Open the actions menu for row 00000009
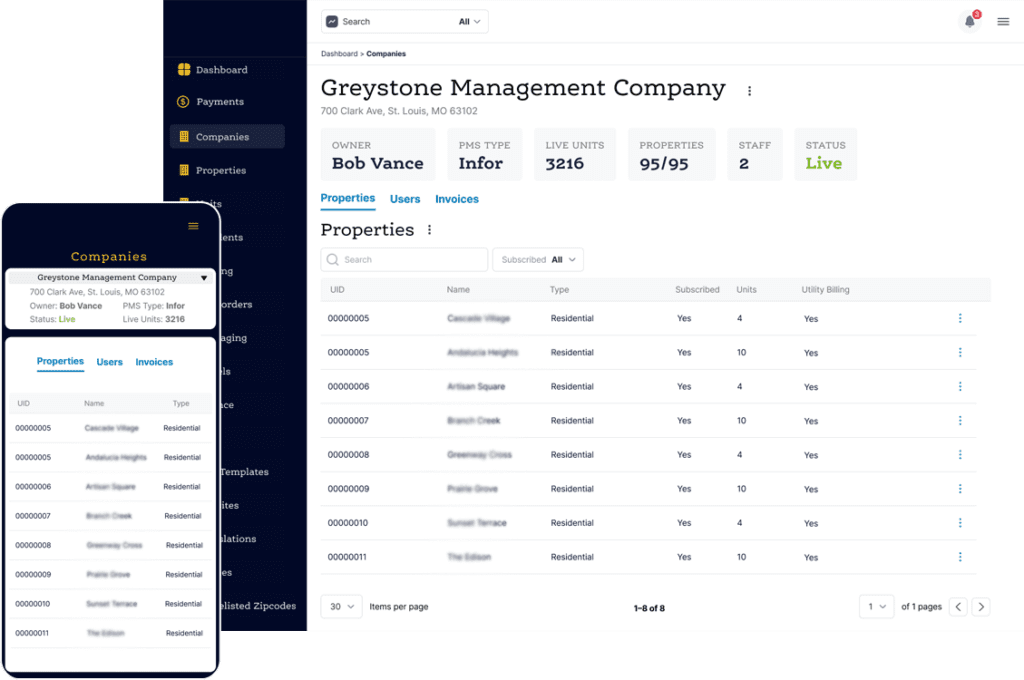The image size is (1024, 680). point(960,489)
